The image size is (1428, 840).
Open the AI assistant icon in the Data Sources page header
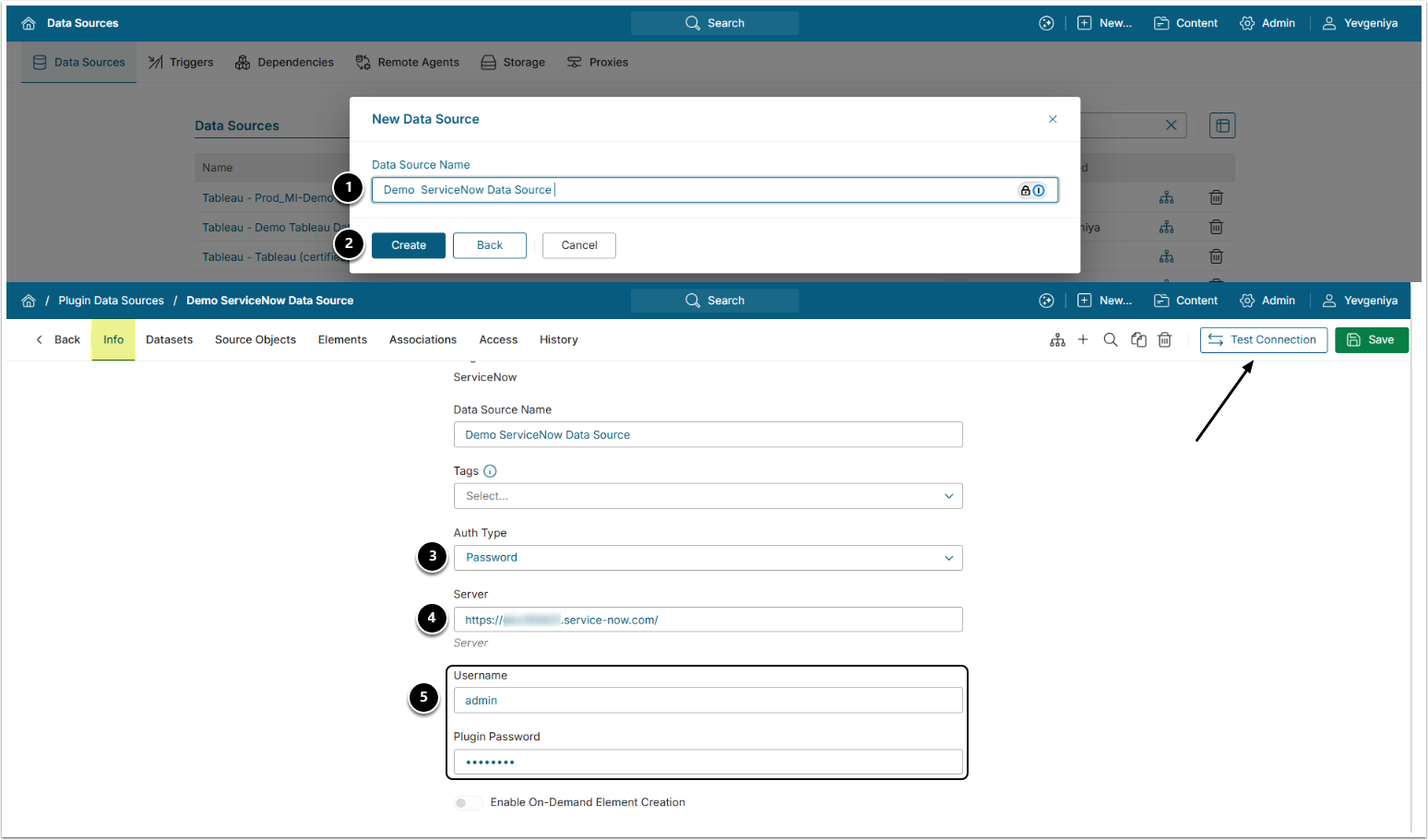[1046, 23]
